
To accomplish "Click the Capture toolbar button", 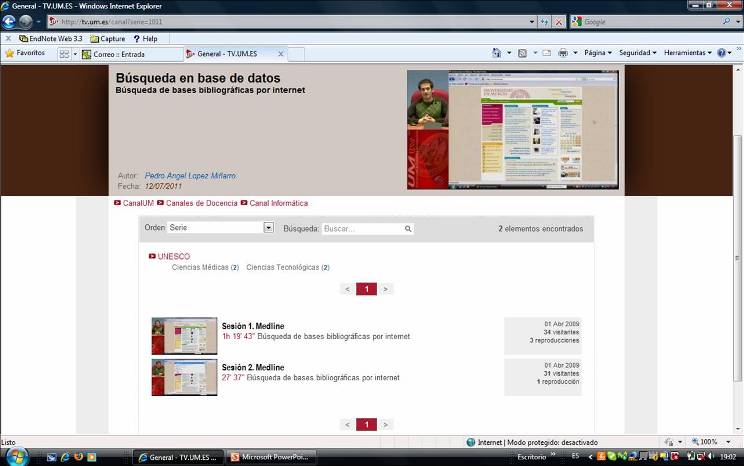I will tap(107, 38).
